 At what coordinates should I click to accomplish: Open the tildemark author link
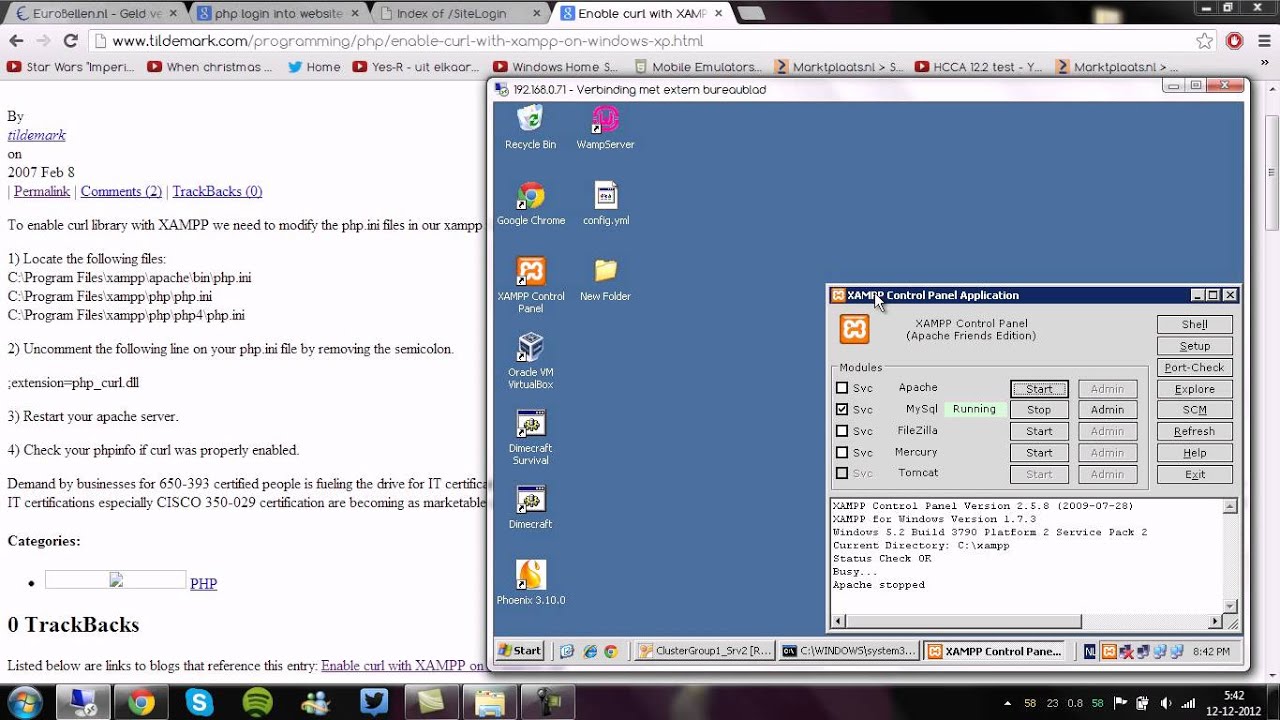pos(36,135)
